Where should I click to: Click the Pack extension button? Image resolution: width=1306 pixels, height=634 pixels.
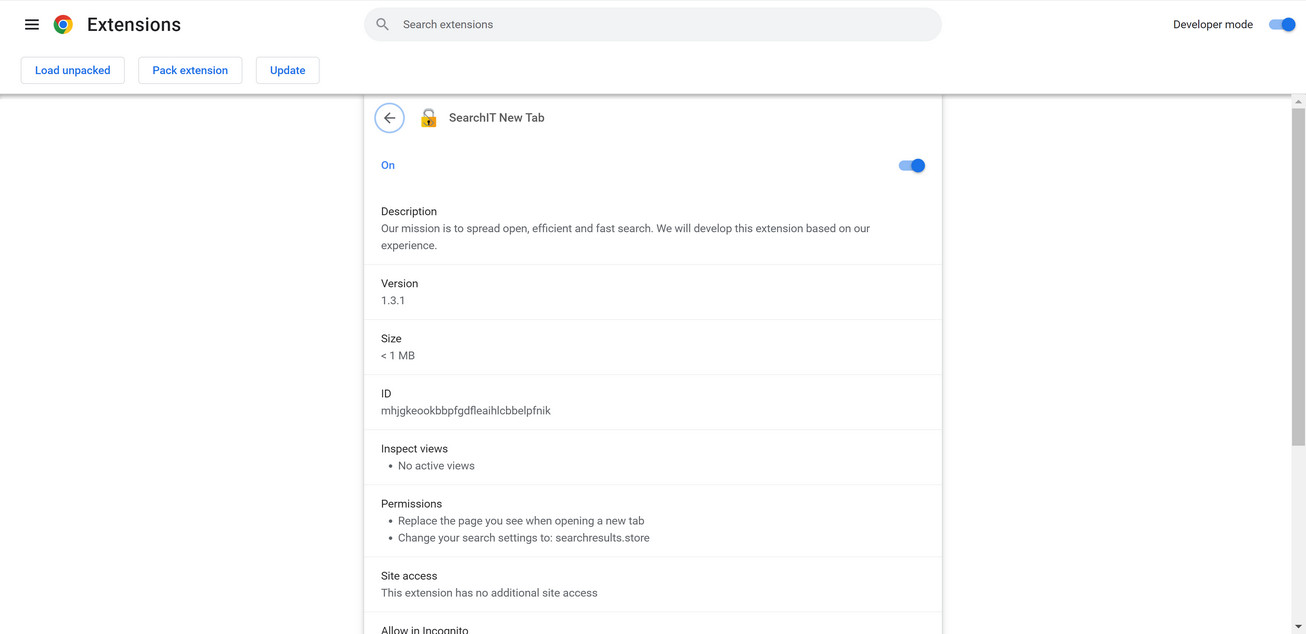[x=190, y=70]
